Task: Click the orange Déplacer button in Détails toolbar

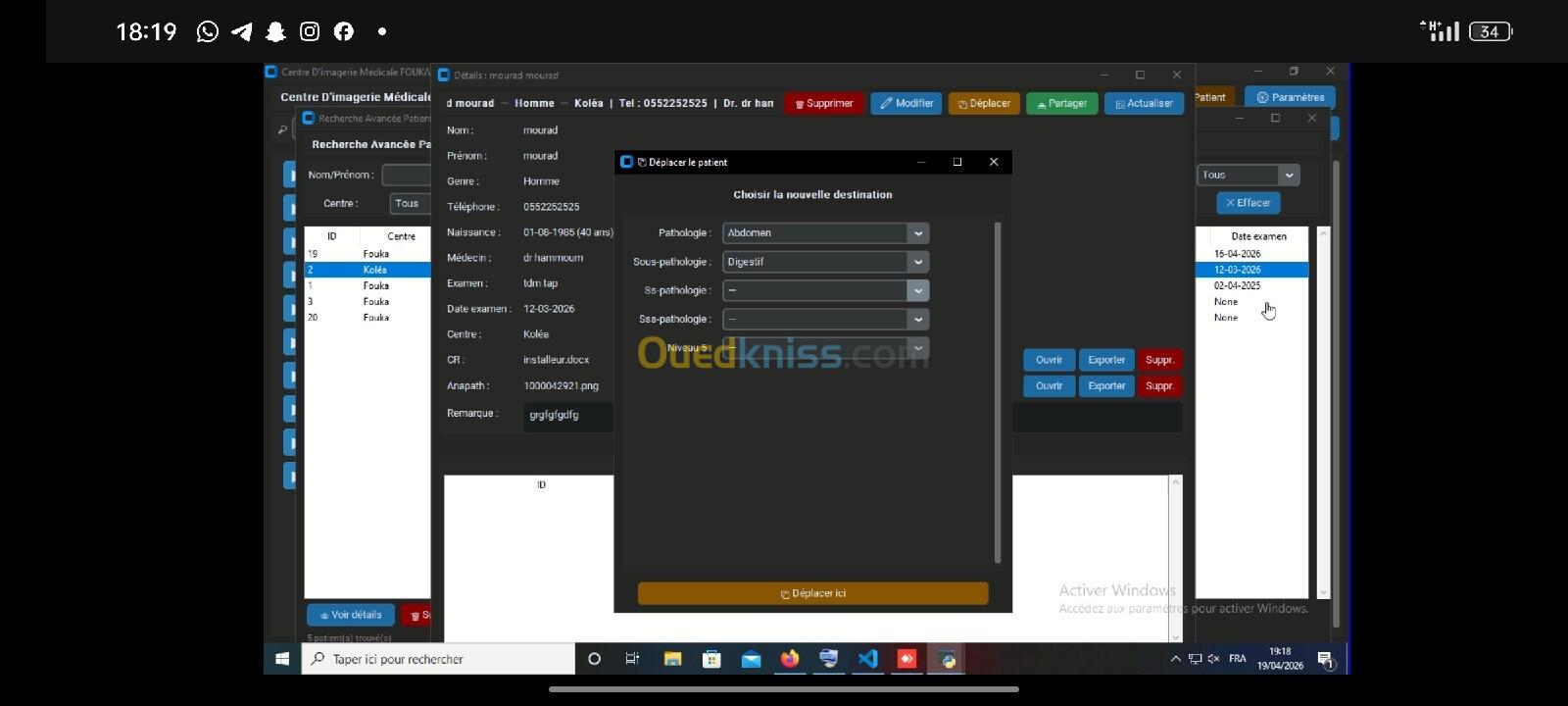Action: click(x=984, y=103)
